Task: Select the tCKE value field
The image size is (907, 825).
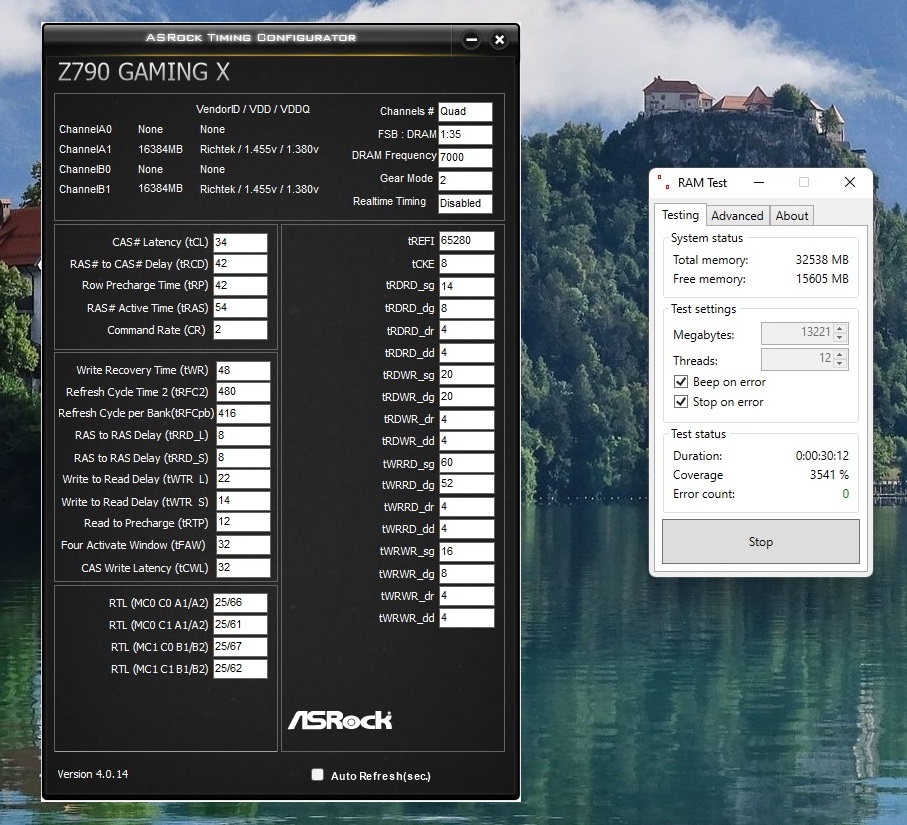Action: pyautogui.click(x=466, y=264)
